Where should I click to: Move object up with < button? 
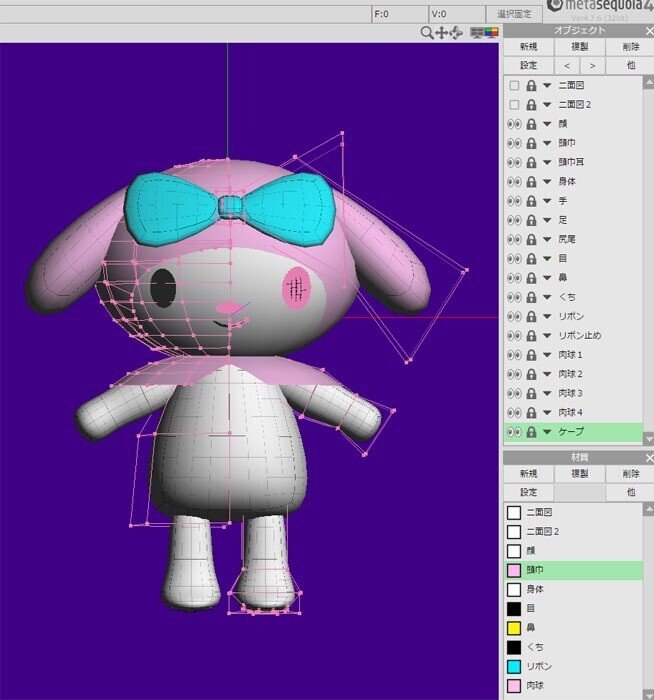click(x=567, y=65)
